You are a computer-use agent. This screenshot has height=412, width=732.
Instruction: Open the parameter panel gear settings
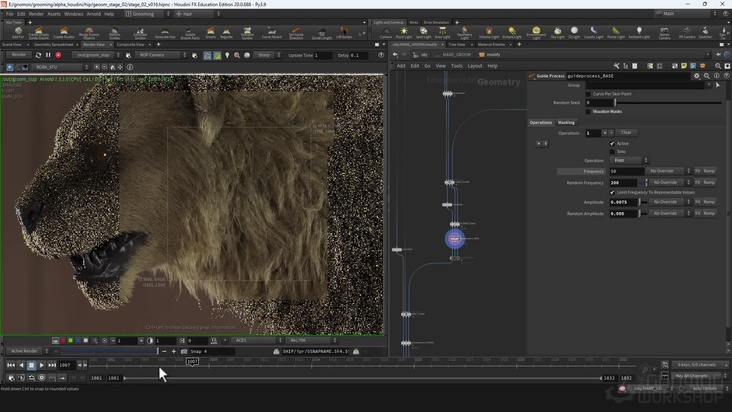[x=697, y=75]
